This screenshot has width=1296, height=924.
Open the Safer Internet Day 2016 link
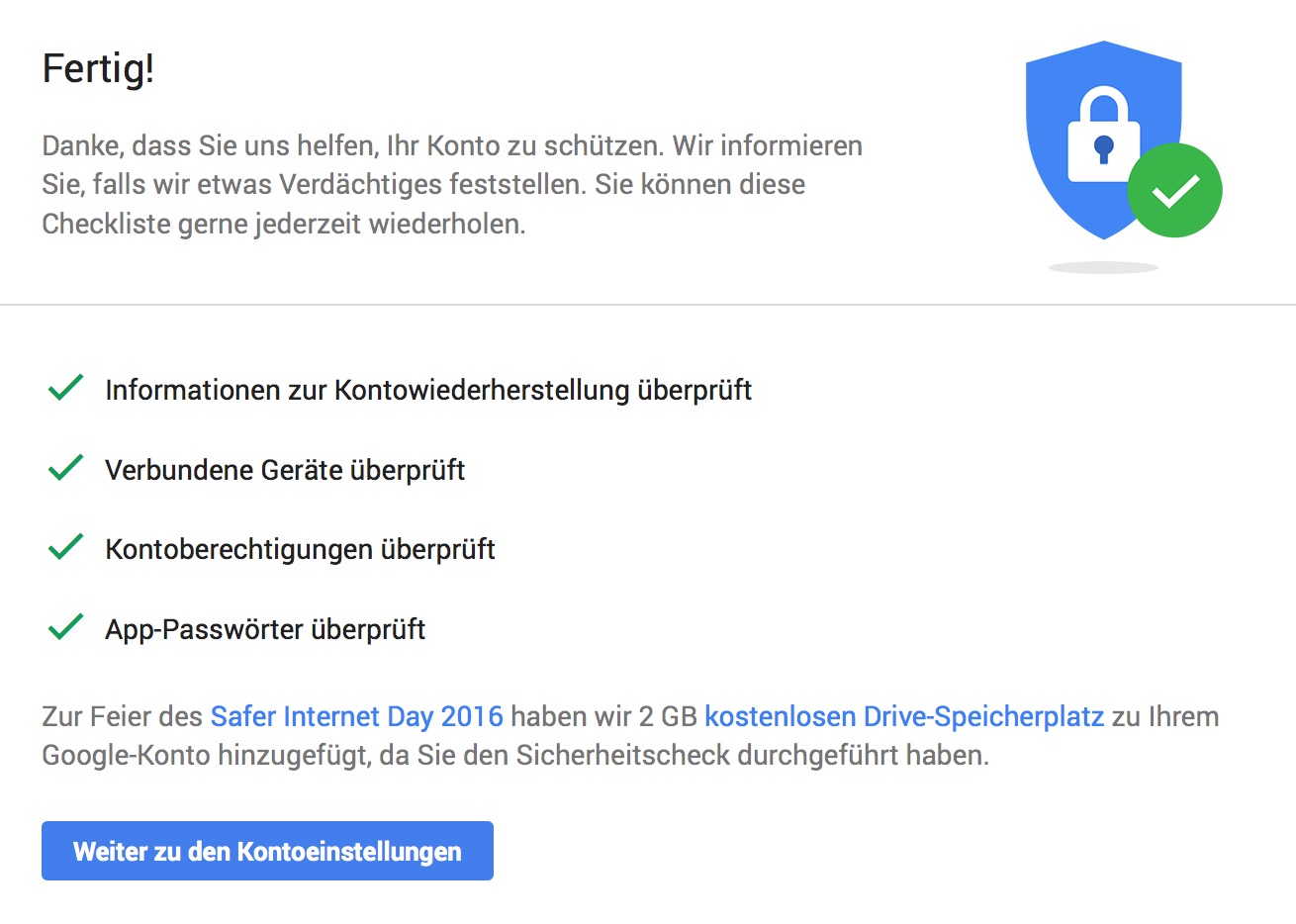tap(357, 716)
